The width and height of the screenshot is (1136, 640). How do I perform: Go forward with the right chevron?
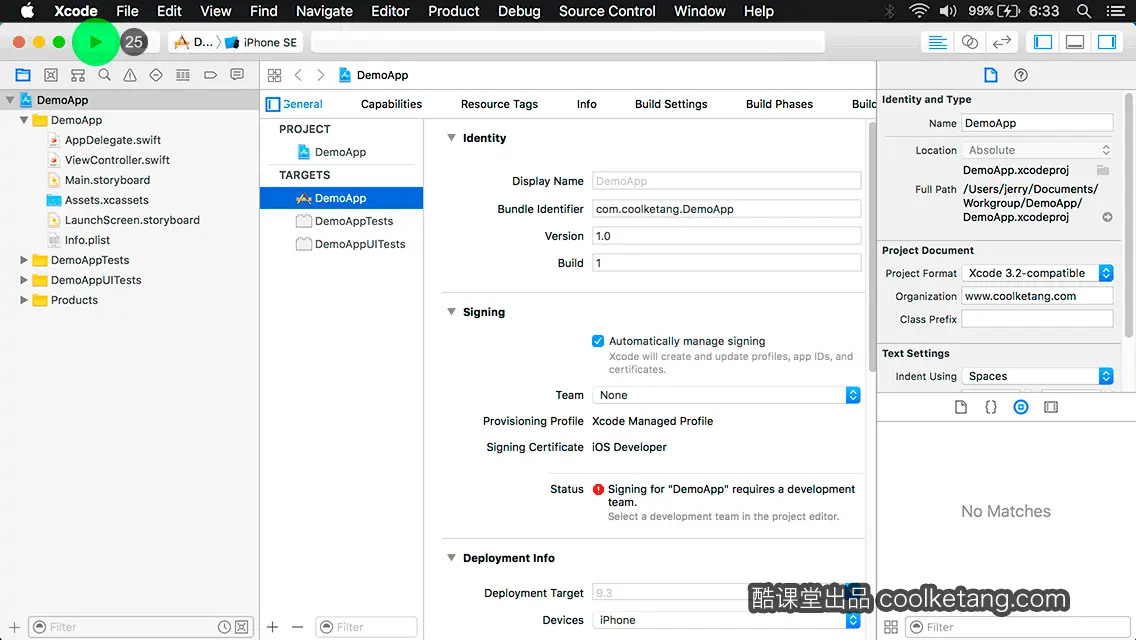pos(320,75)
